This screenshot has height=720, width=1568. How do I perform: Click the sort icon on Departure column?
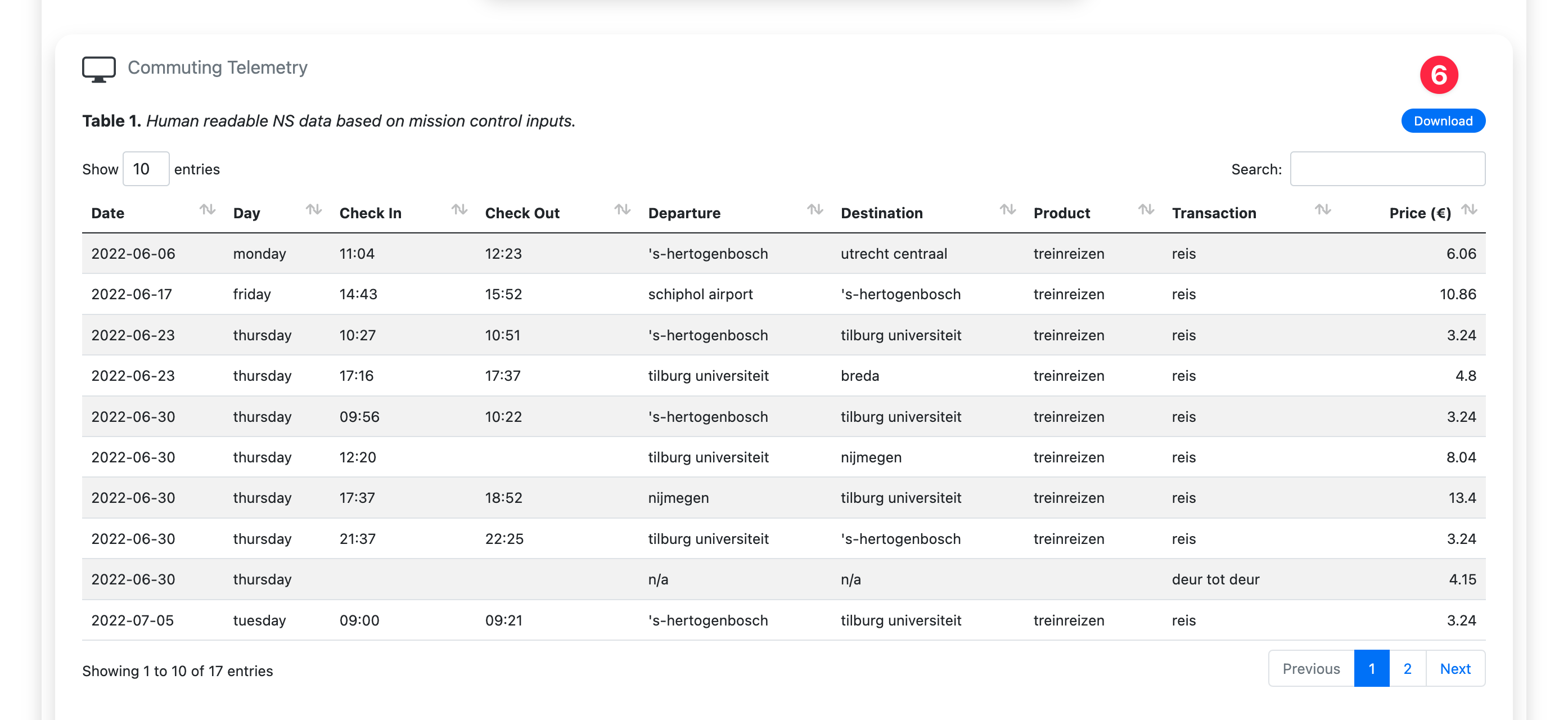815,210
